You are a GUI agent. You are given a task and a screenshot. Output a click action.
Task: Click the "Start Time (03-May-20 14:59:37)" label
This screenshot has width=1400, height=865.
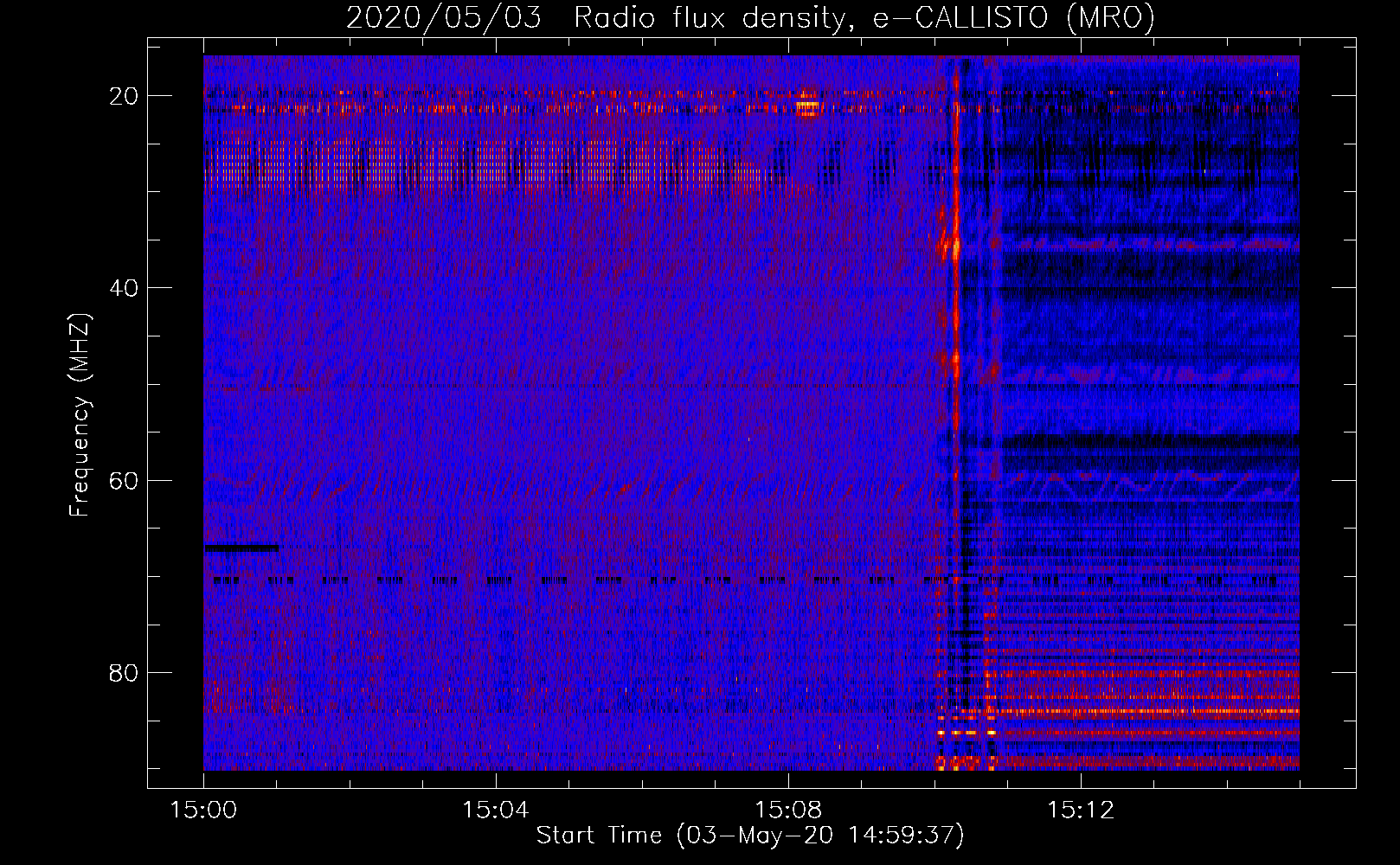pos(750,836)
